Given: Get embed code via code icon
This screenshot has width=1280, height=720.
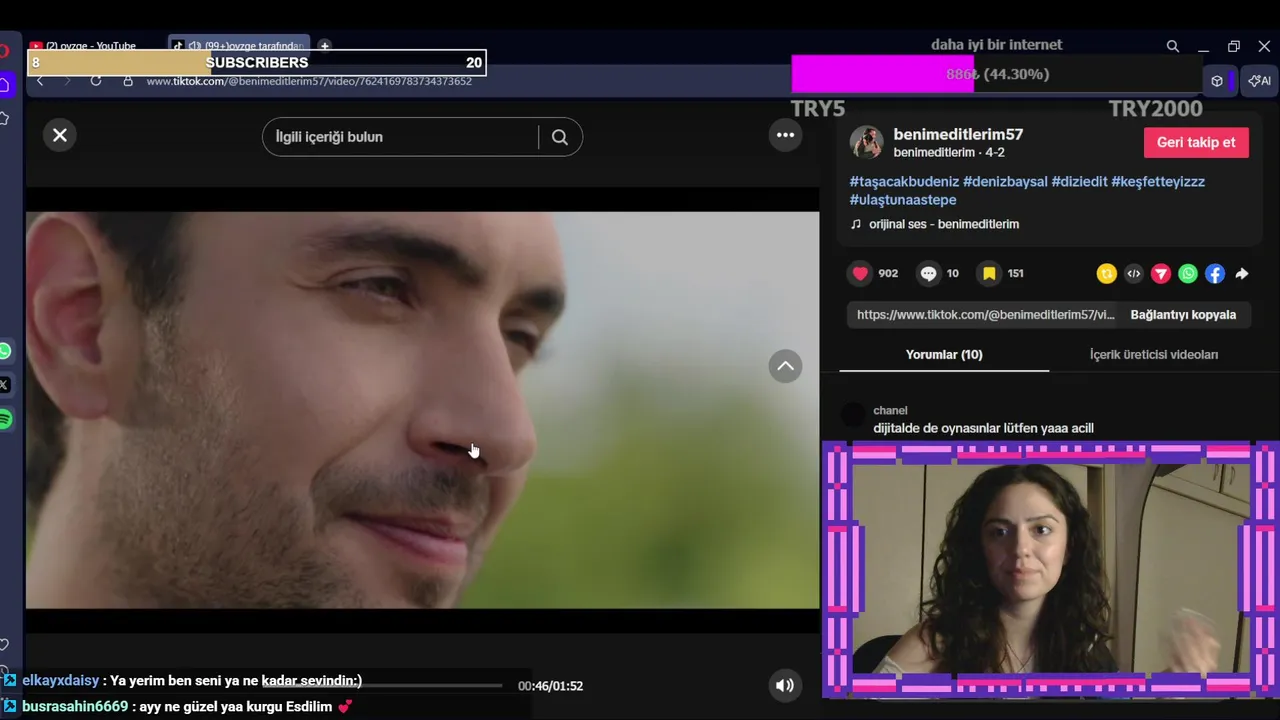Looking at the screenshot, I should click(x=1133, y=273).
